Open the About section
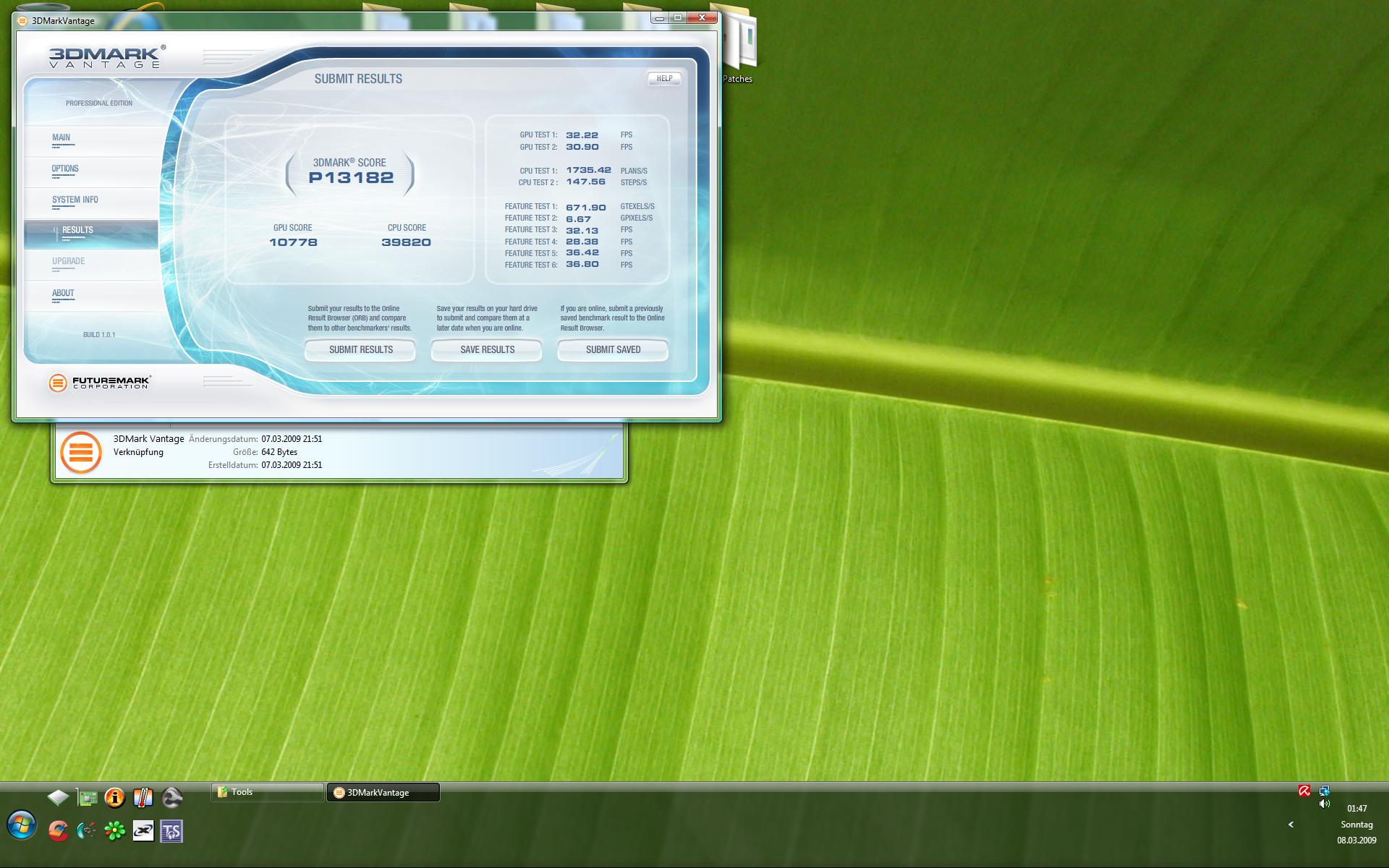This screenshot has height=868, width=1389. pos(63,293)
